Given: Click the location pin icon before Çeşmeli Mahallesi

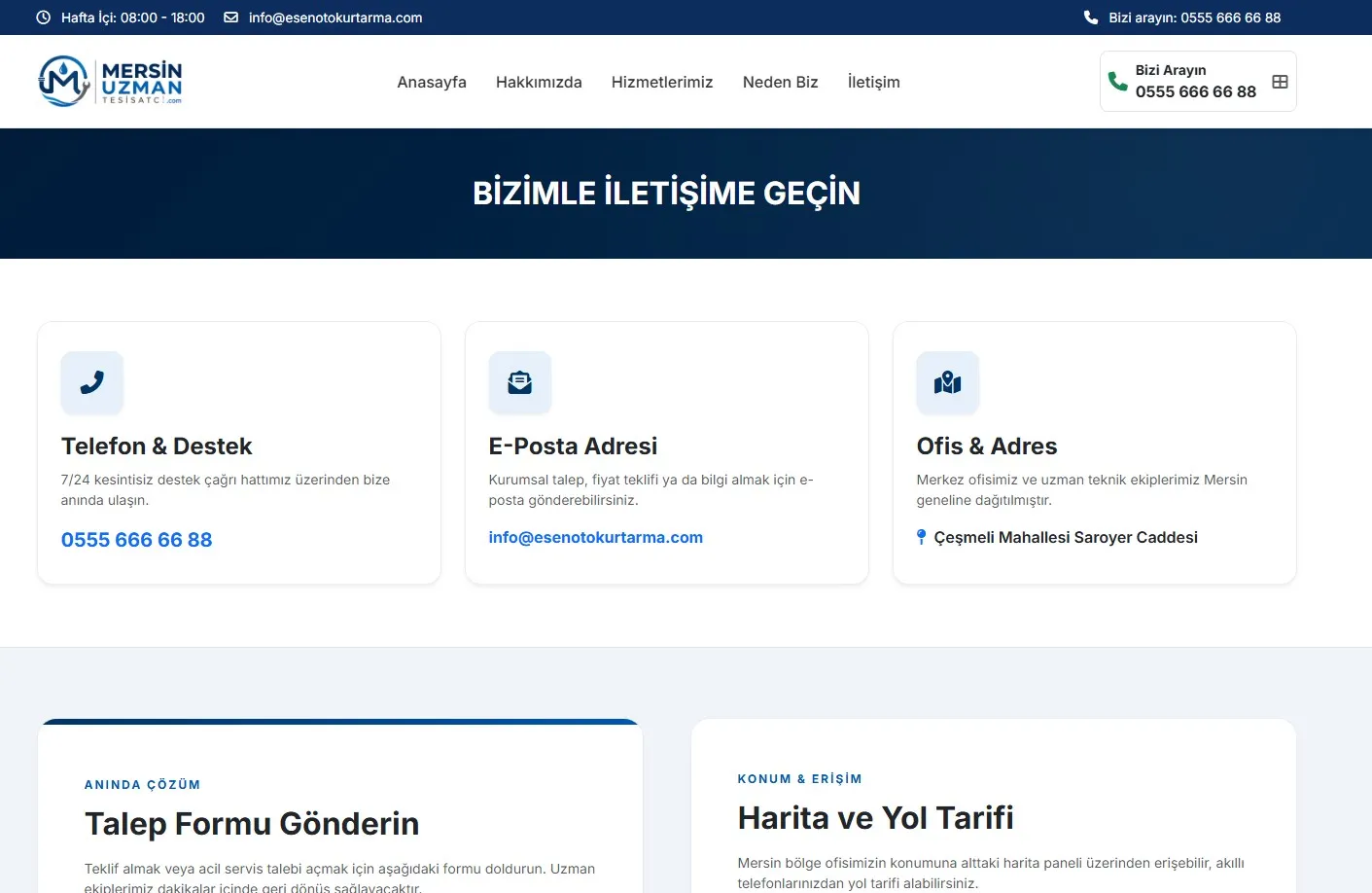Looking at the screenshot, I should click(x=922, y=537).
